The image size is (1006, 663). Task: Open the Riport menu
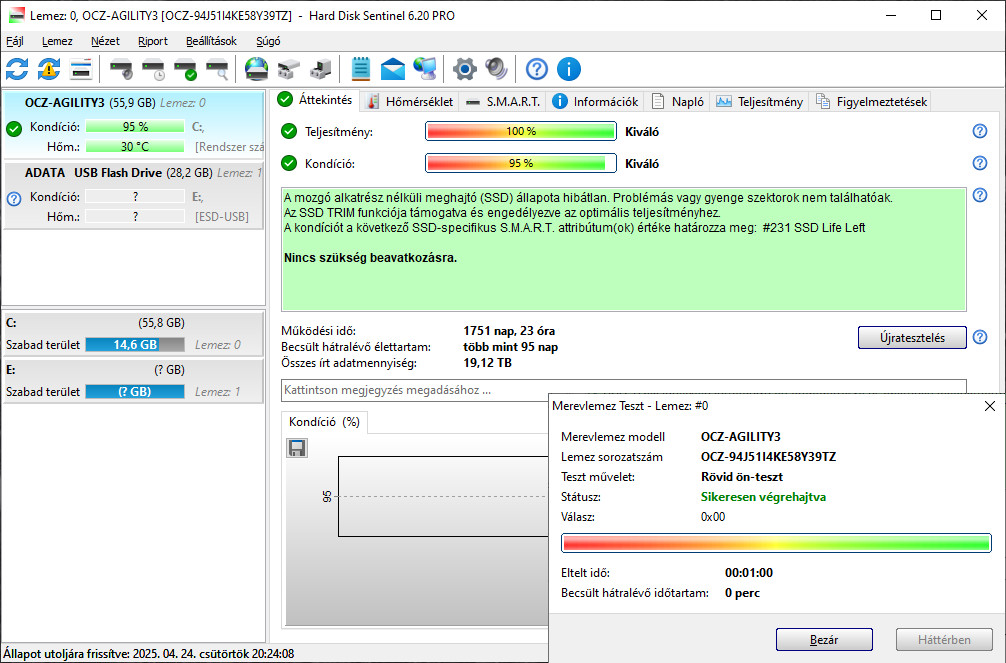153,41
